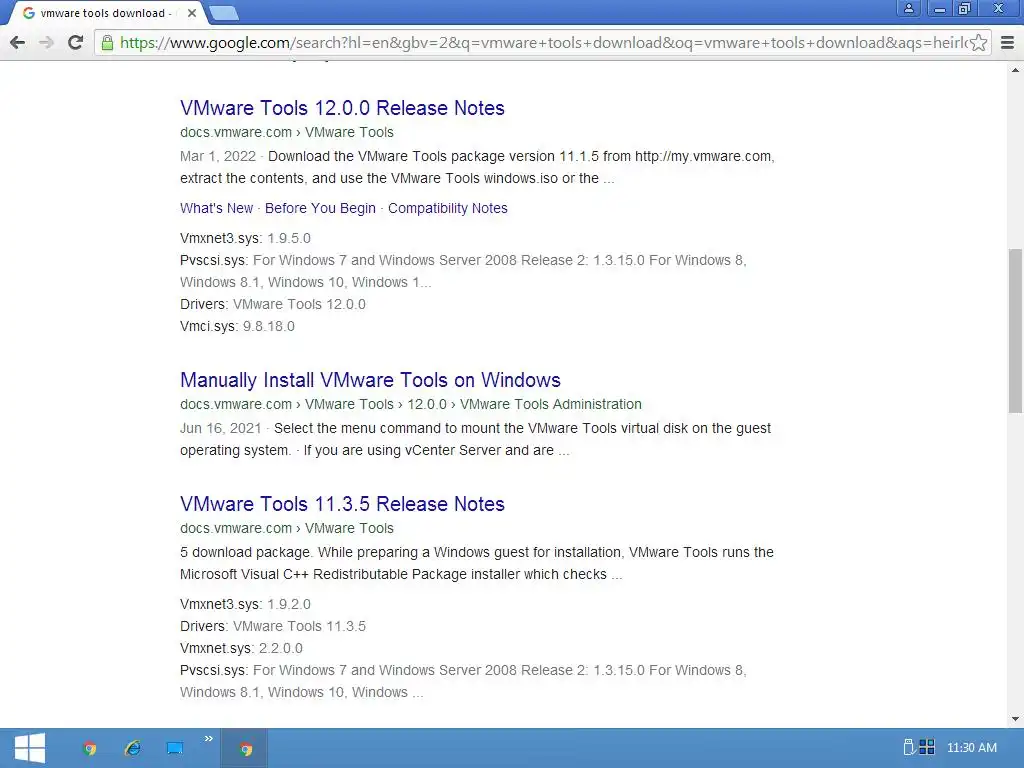Open the Windows Start button
This screenshot has width=1024, height=768.
tap(30, 748)
